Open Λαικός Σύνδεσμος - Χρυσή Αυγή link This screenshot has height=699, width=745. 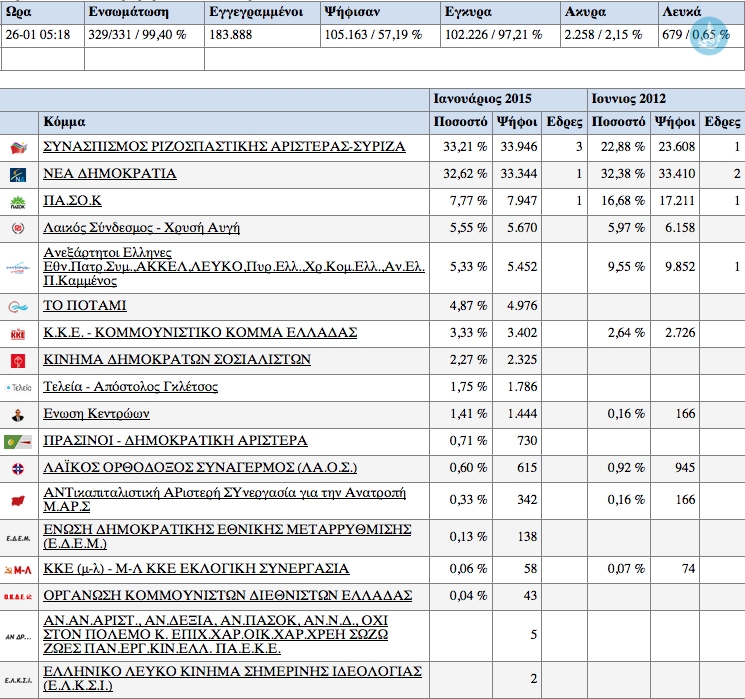click(141, 228)
